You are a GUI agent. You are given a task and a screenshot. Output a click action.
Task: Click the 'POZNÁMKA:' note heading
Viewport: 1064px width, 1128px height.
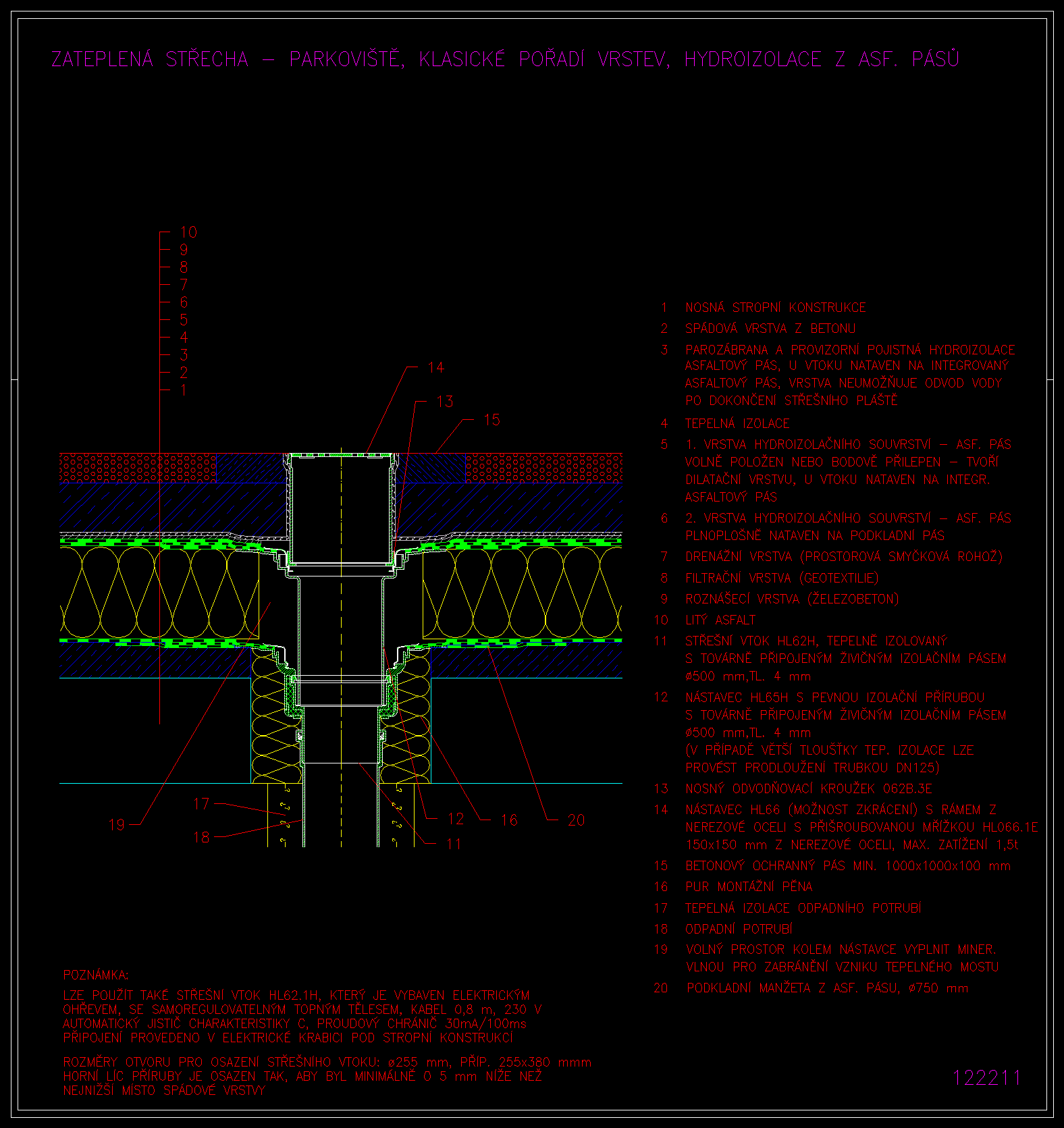pos(96,975)
